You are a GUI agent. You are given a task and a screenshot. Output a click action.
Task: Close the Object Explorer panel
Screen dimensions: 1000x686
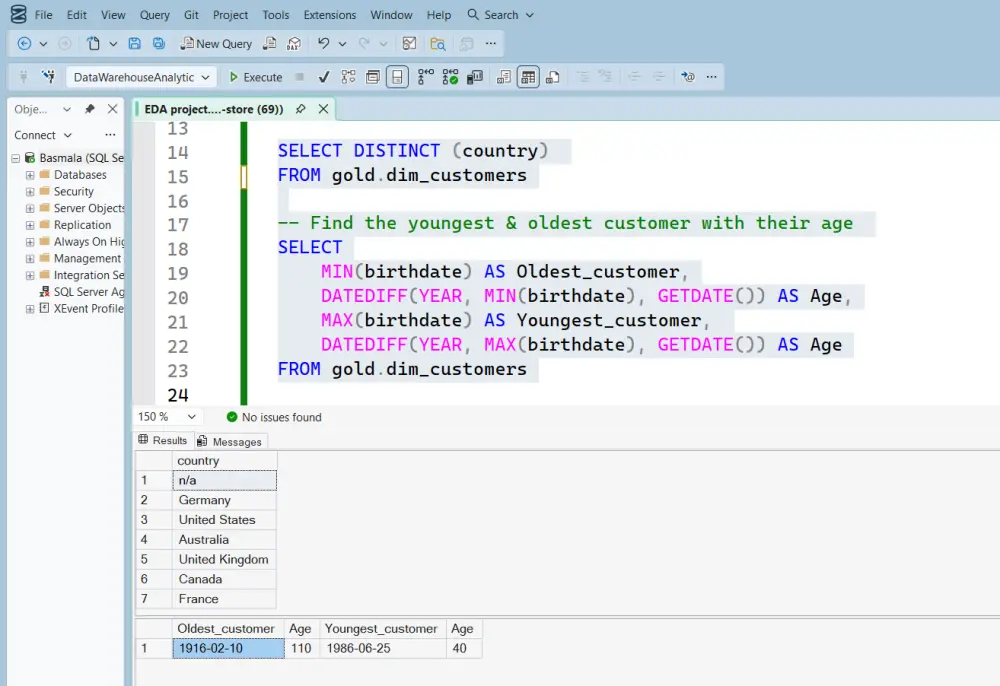point(112,109)
